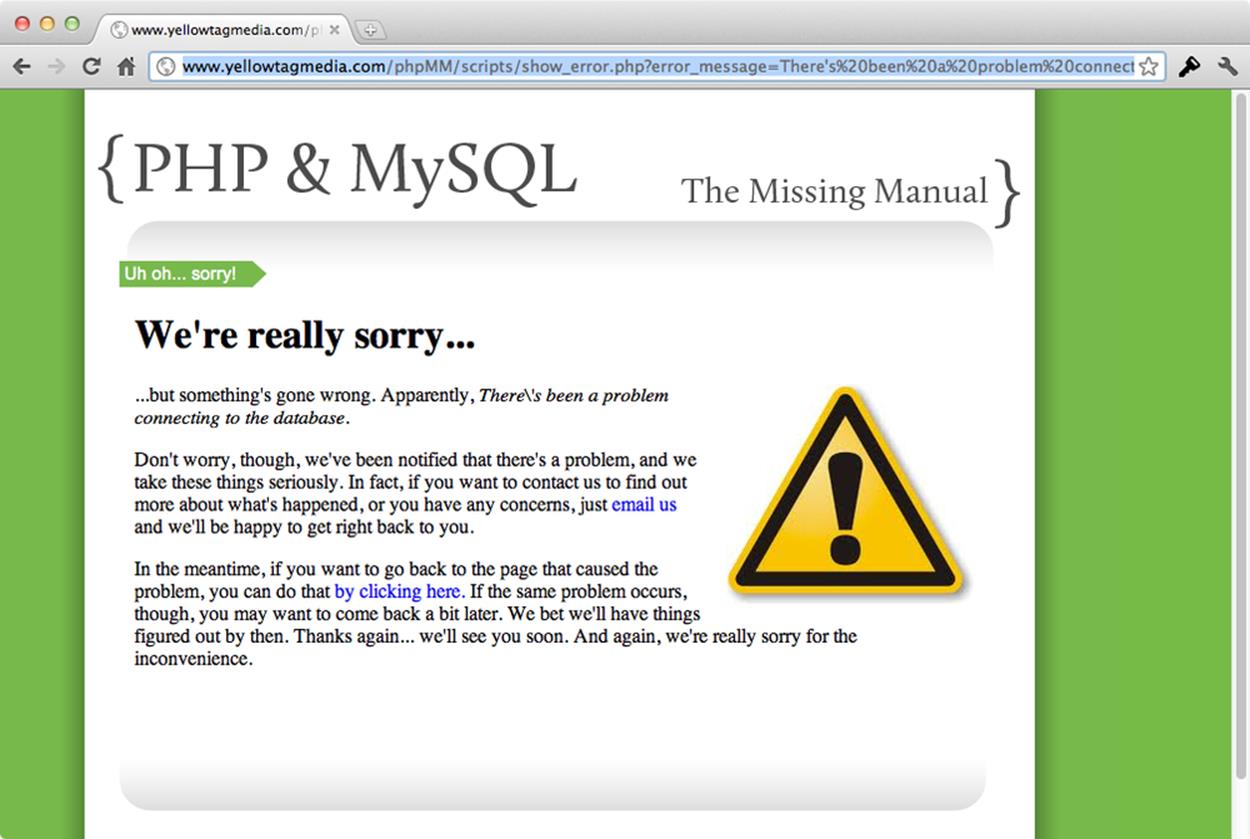Follow the "email us" link
The height and width of the screenshot is (839, 1250).
pos(644,505)
